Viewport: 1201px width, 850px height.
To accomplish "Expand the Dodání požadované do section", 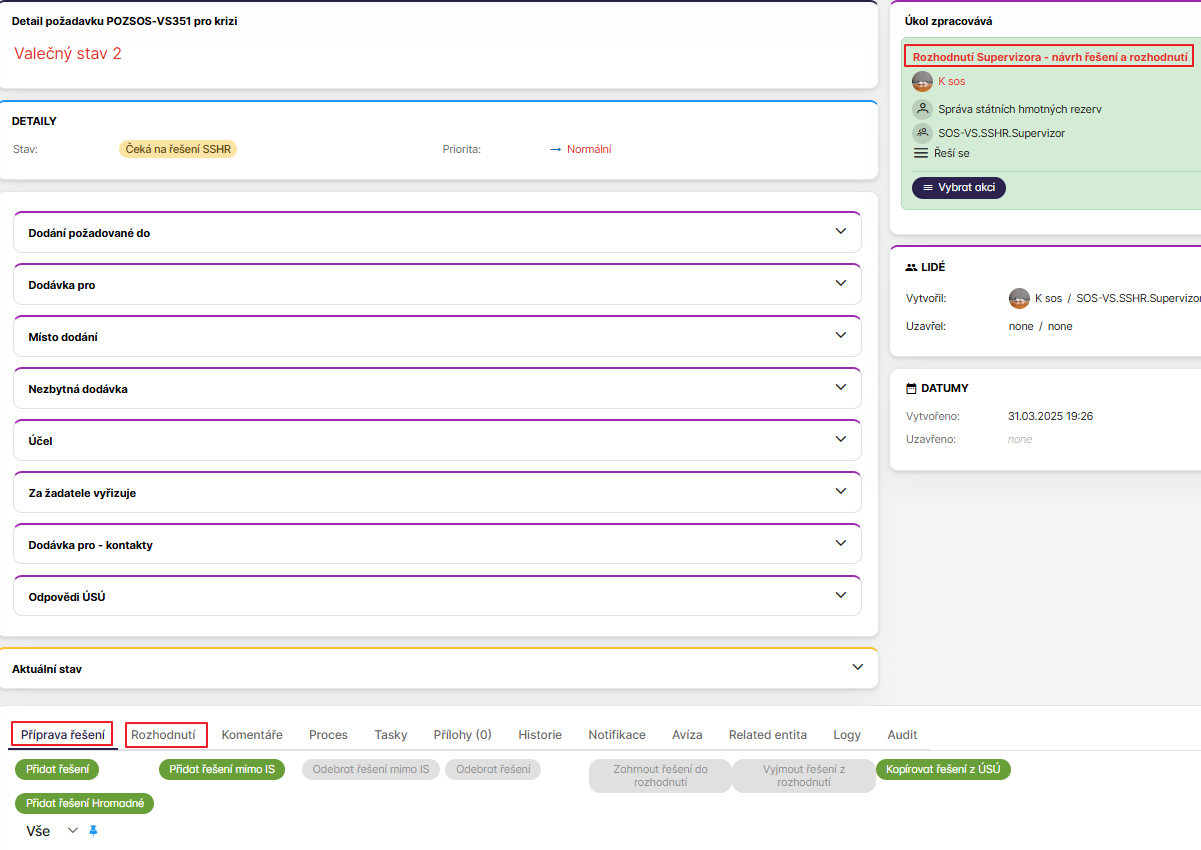I will (840, 232).
